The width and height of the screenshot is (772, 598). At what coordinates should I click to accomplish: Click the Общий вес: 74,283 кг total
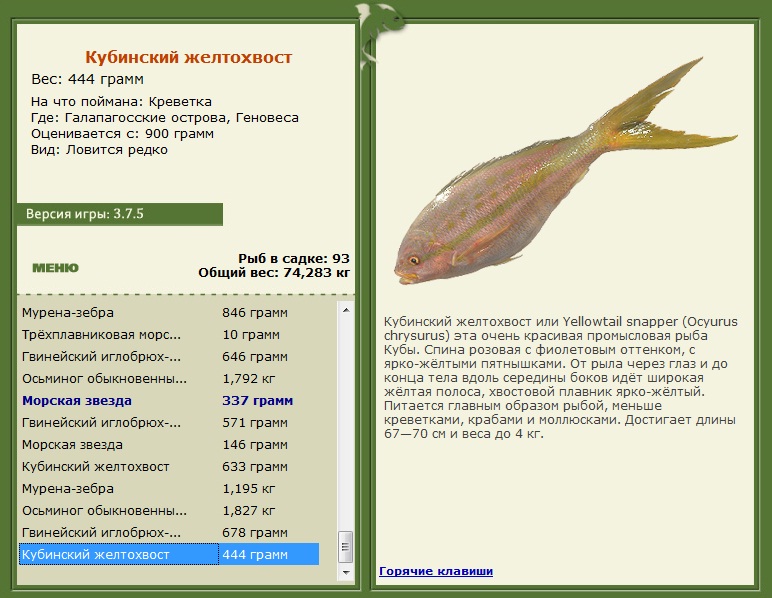274,273
